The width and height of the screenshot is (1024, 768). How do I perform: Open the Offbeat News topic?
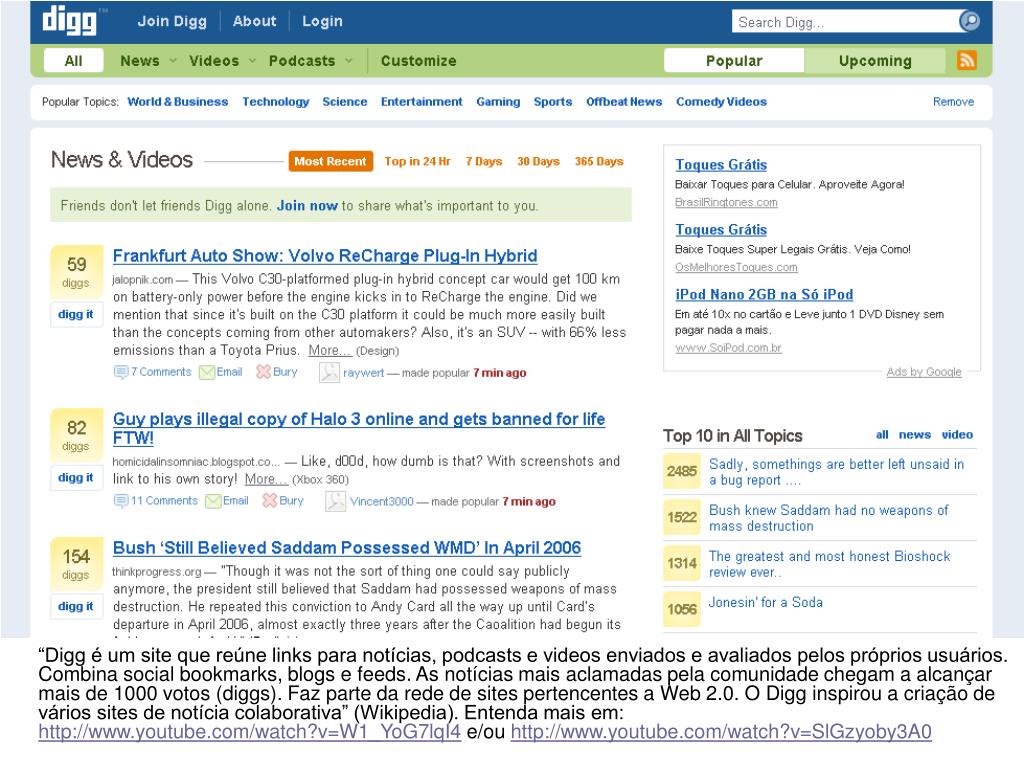pos(624,102)
